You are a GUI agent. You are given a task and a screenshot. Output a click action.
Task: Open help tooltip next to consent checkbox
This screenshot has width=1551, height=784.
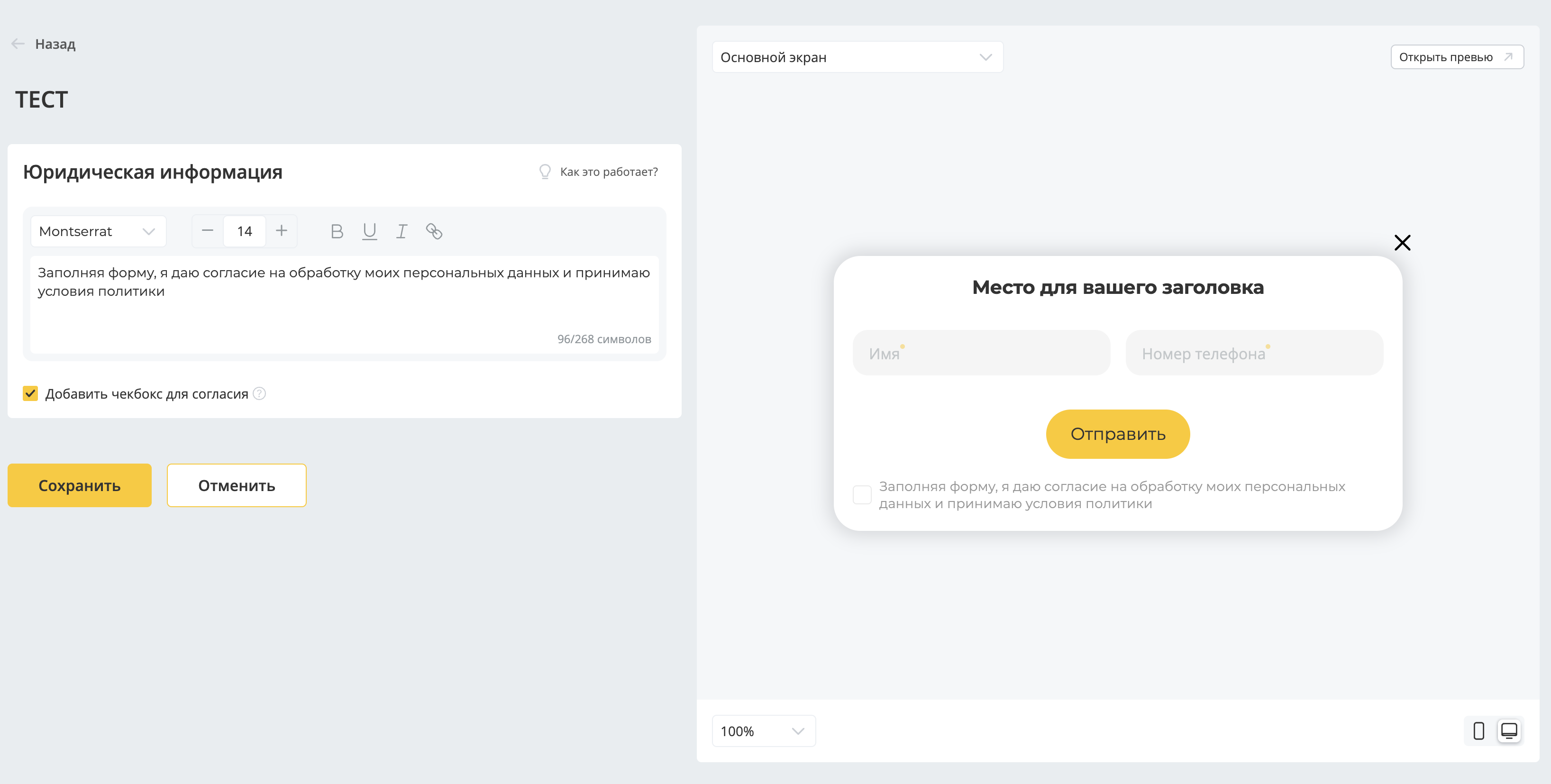(259, 393)
